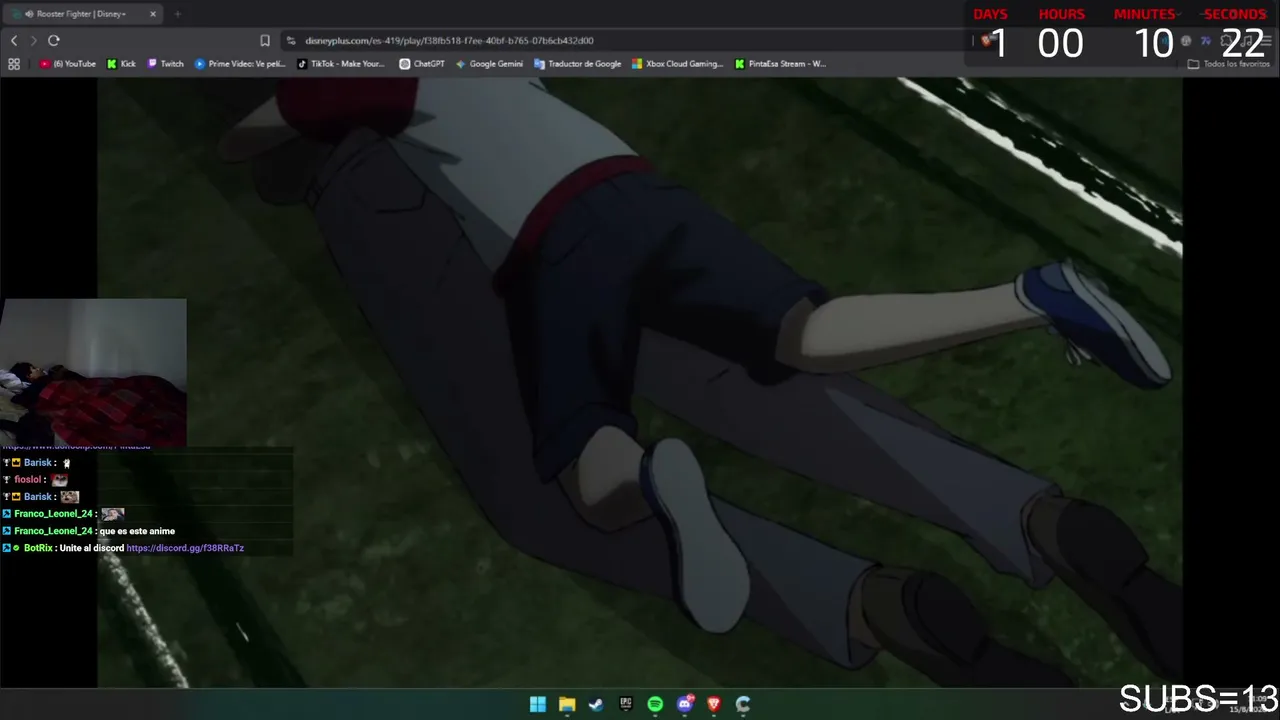
Task: Open the PintaEsa Stream bookmark
Action: click(x=781, y=64)
